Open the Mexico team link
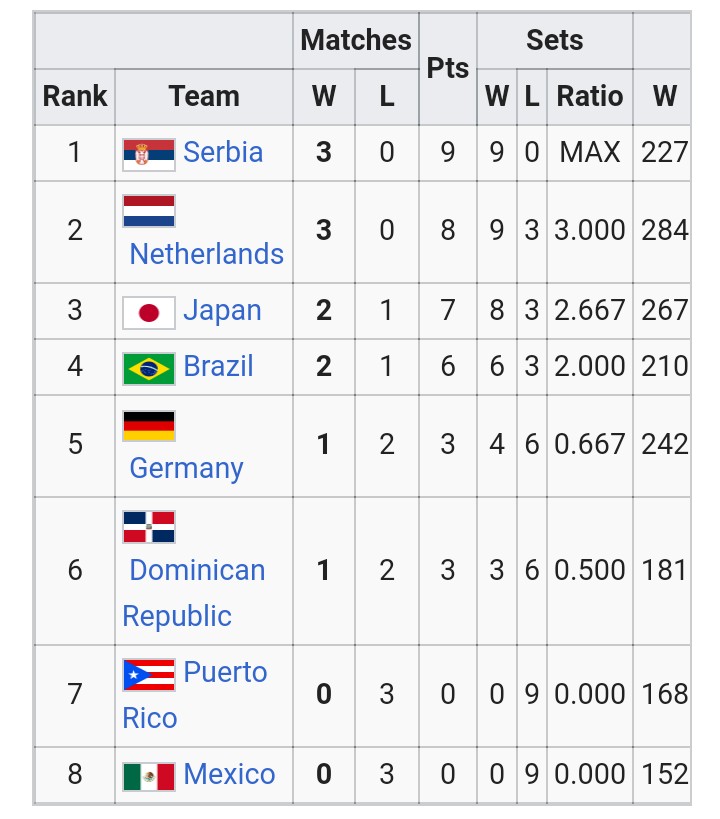 (229, 775)
